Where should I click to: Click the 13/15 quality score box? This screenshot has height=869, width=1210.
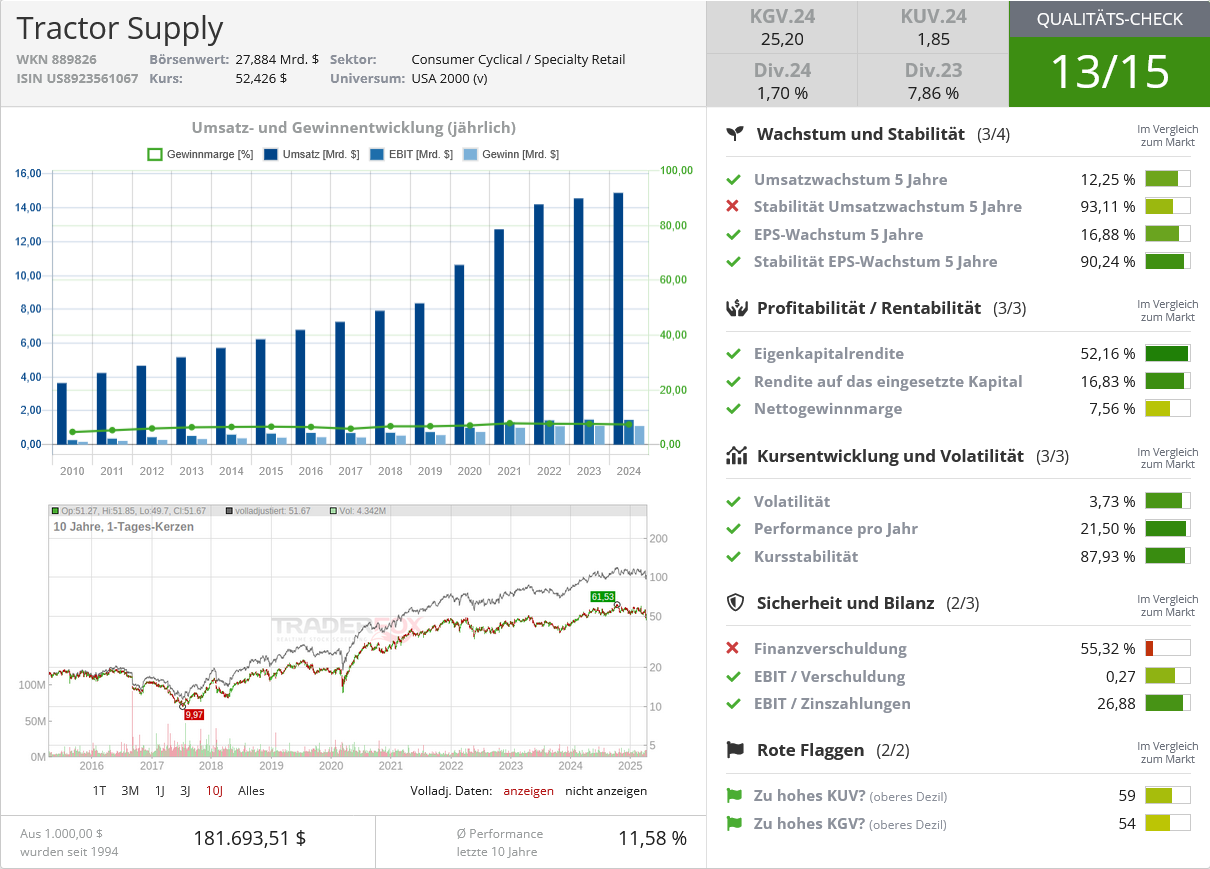click(x=1109, y=72)
